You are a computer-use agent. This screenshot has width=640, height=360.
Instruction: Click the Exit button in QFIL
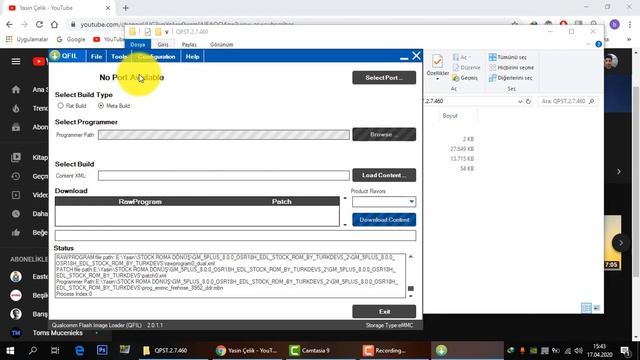pos(384,311)
